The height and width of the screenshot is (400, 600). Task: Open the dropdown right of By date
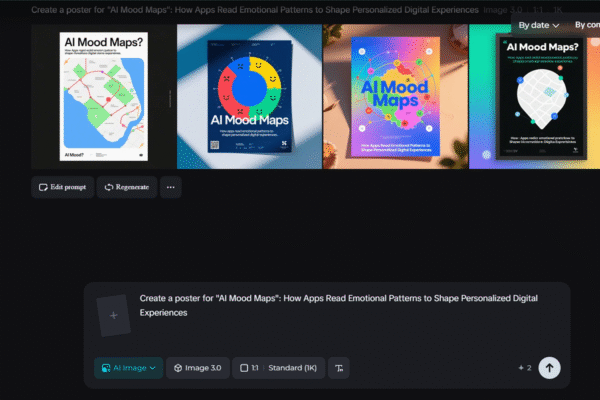585,26
